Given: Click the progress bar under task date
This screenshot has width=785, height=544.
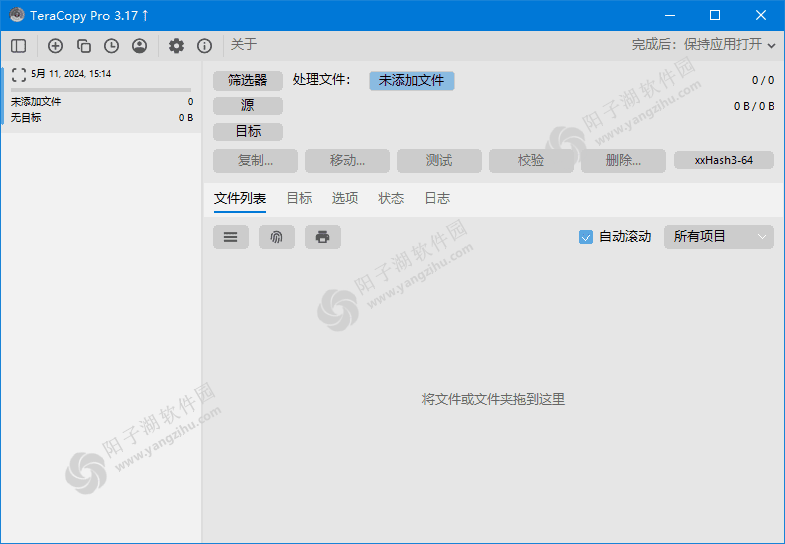Looking at the screenshot, I should coord(101,90).
